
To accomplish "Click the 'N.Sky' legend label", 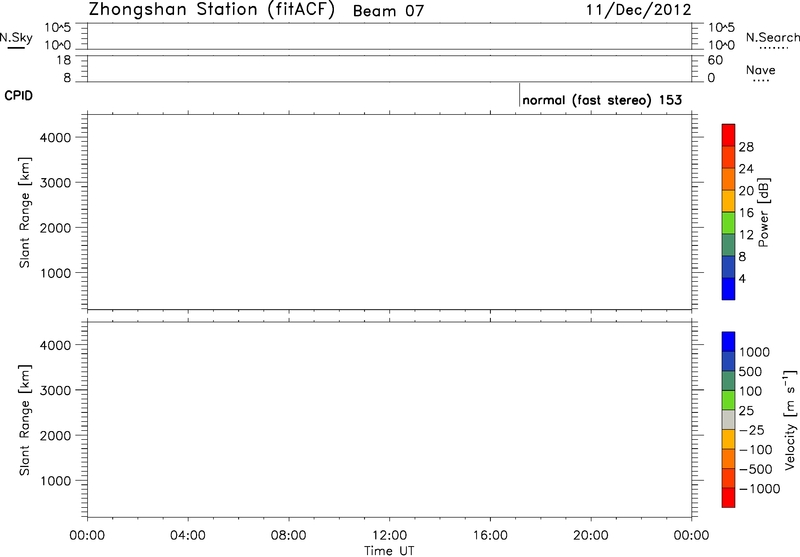I will pos(16,38).
